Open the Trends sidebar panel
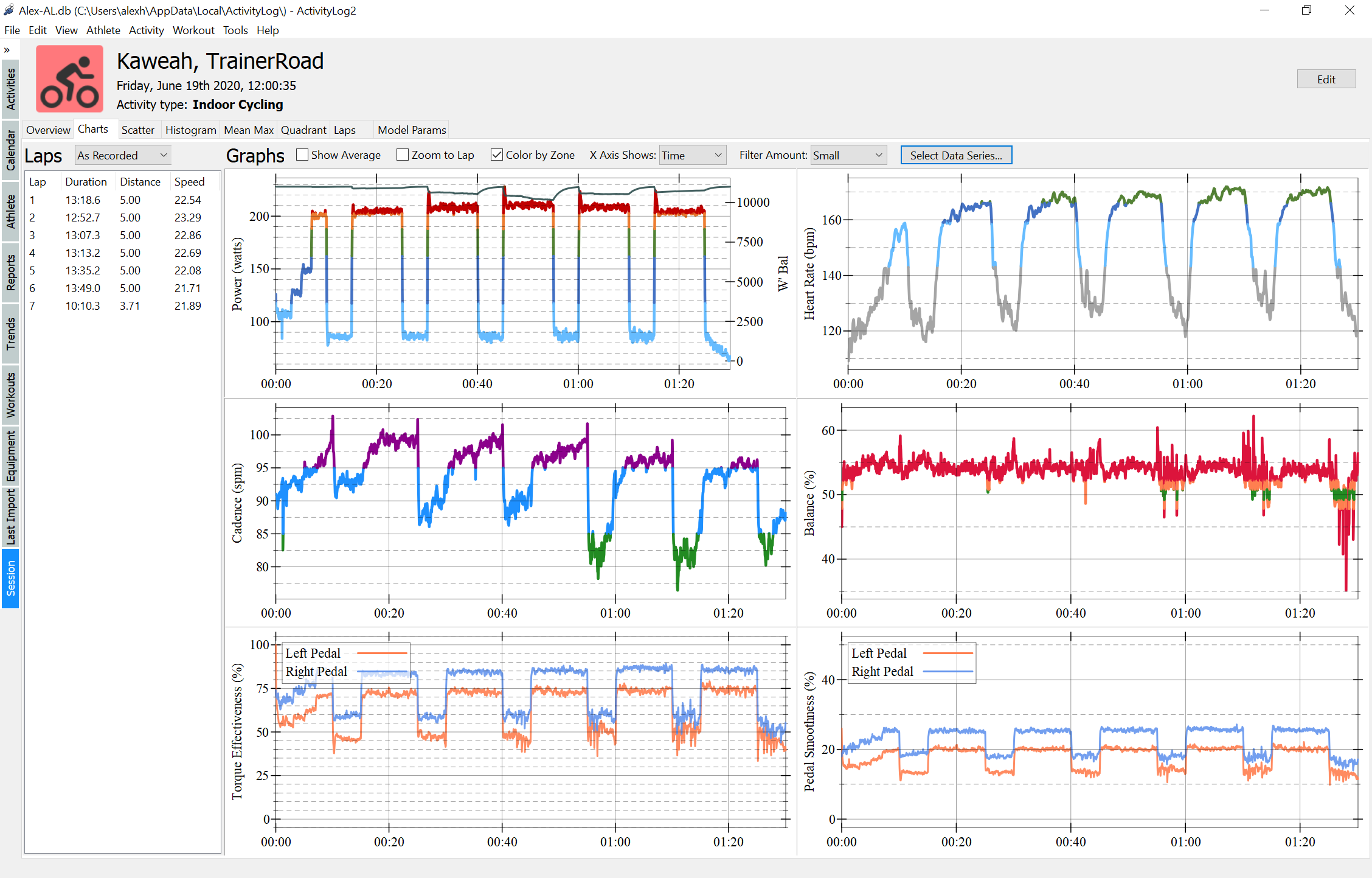Viewport: 1372px width, 878px height. [10, 333]
